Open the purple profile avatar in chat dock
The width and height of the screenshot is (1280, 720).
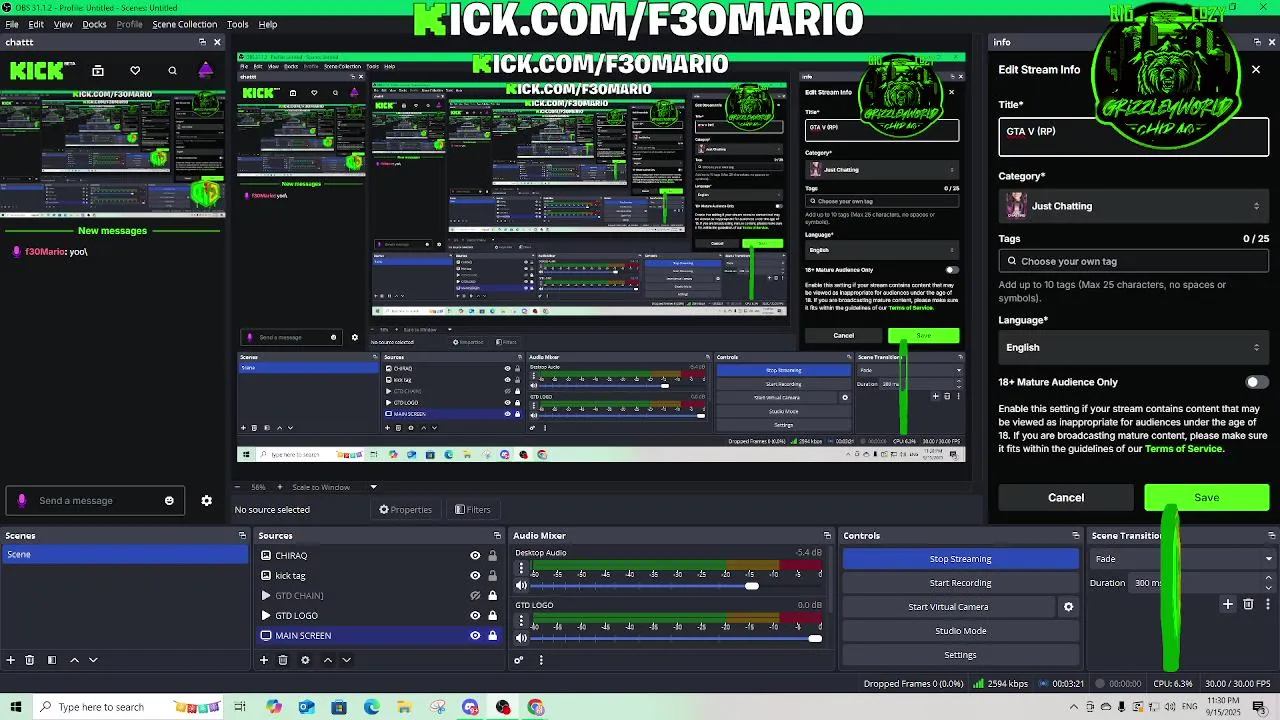[x=206, y=70]
